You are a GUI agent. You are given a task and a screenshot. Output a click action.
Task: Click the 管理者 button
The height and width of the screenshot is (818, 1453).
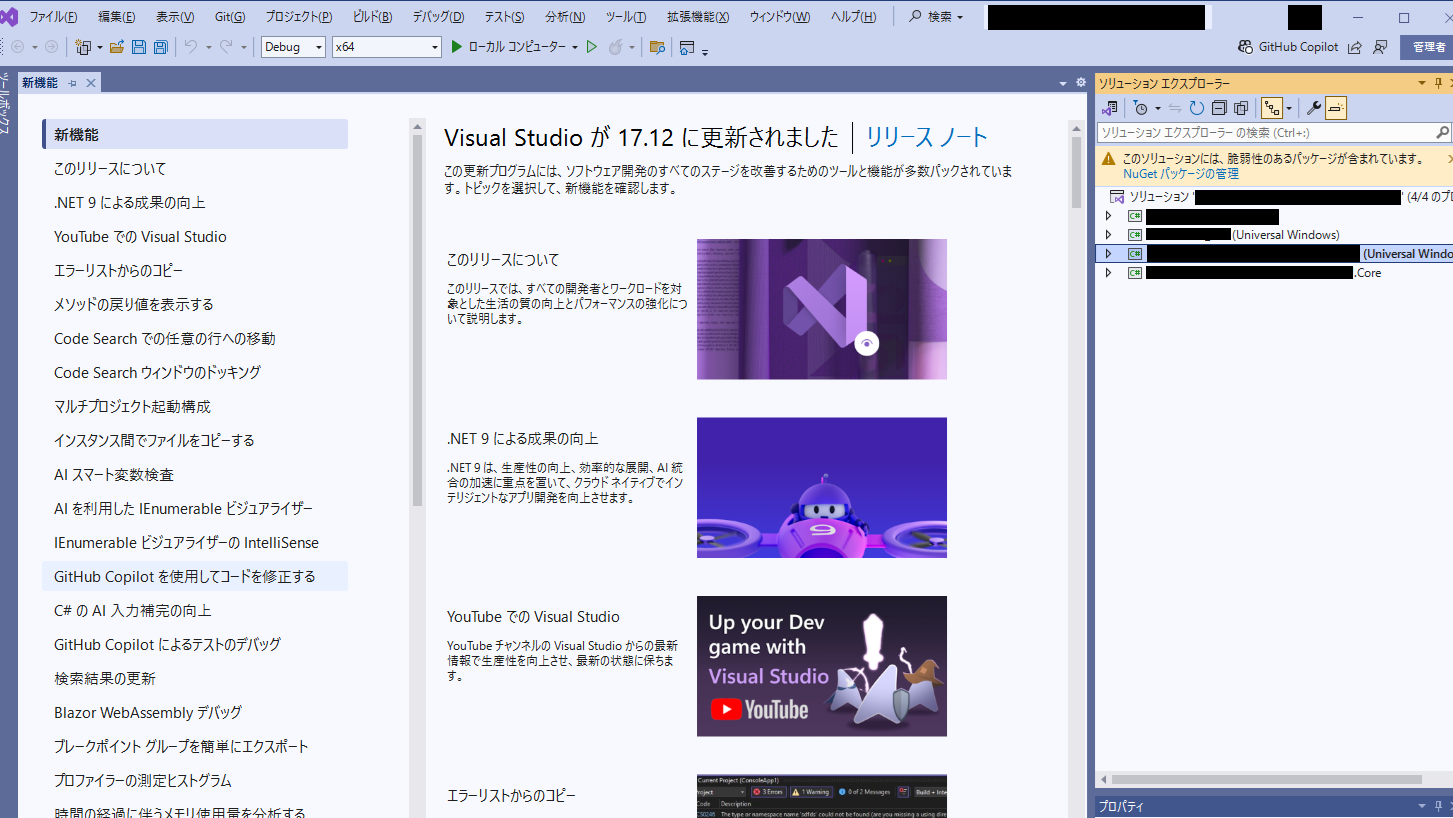coord(1427,47)
